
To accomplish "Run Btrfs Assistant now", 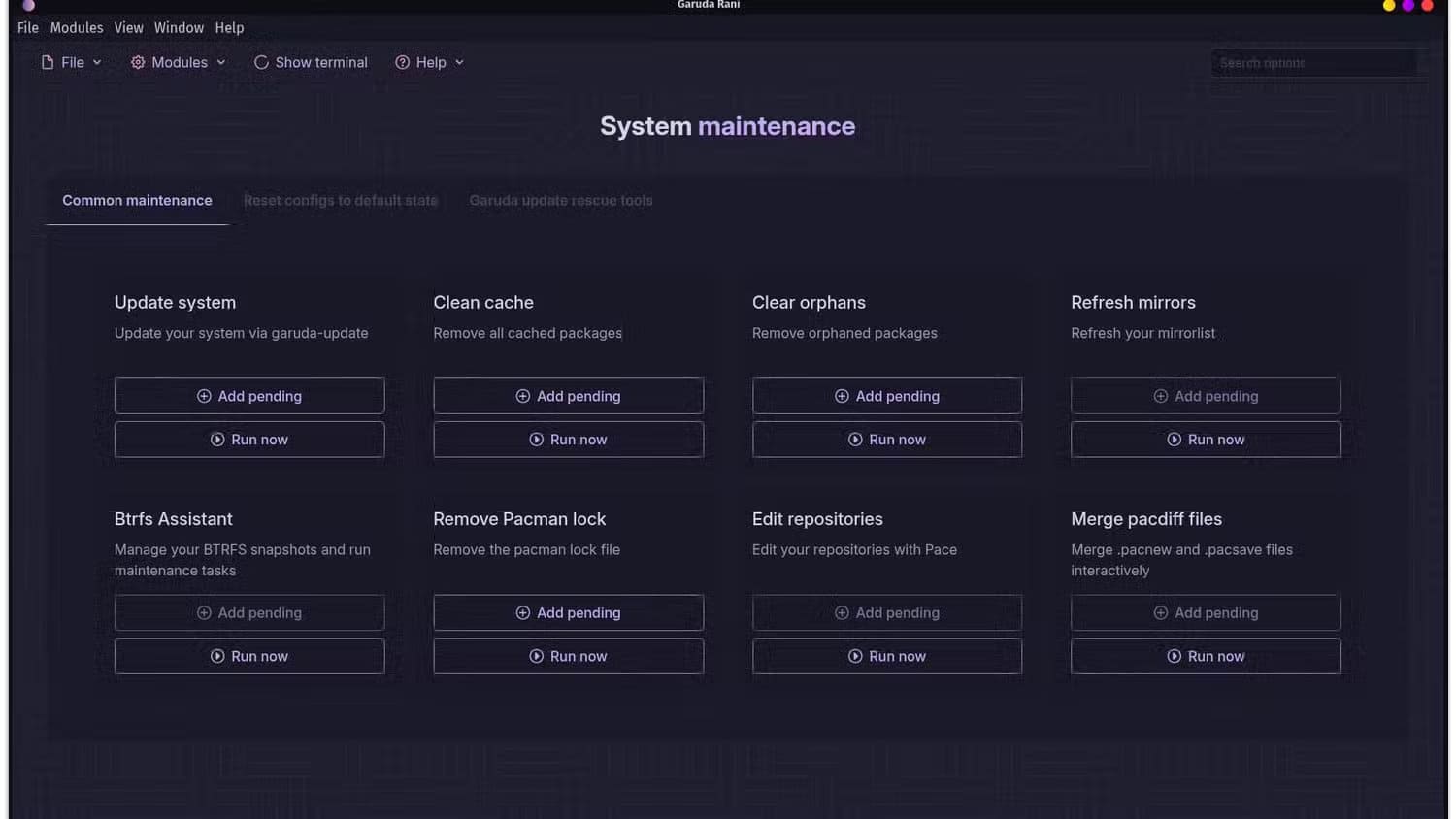I will (249, 656).
